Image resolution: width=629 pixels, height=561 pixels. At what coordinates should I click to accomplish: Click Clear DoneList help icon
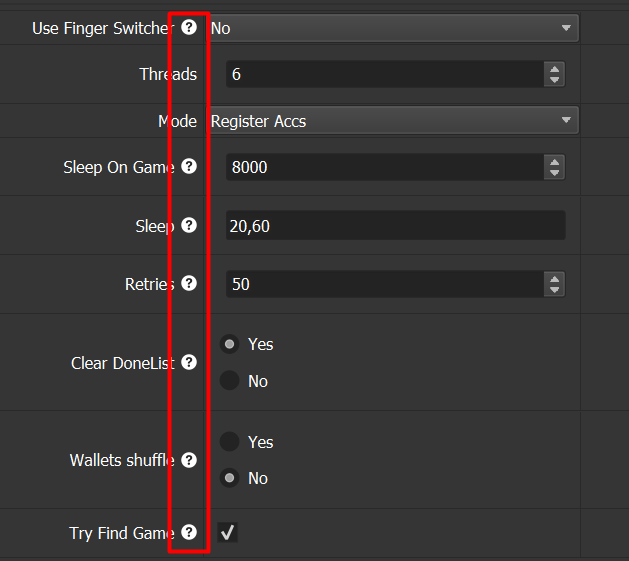point(189,362)
